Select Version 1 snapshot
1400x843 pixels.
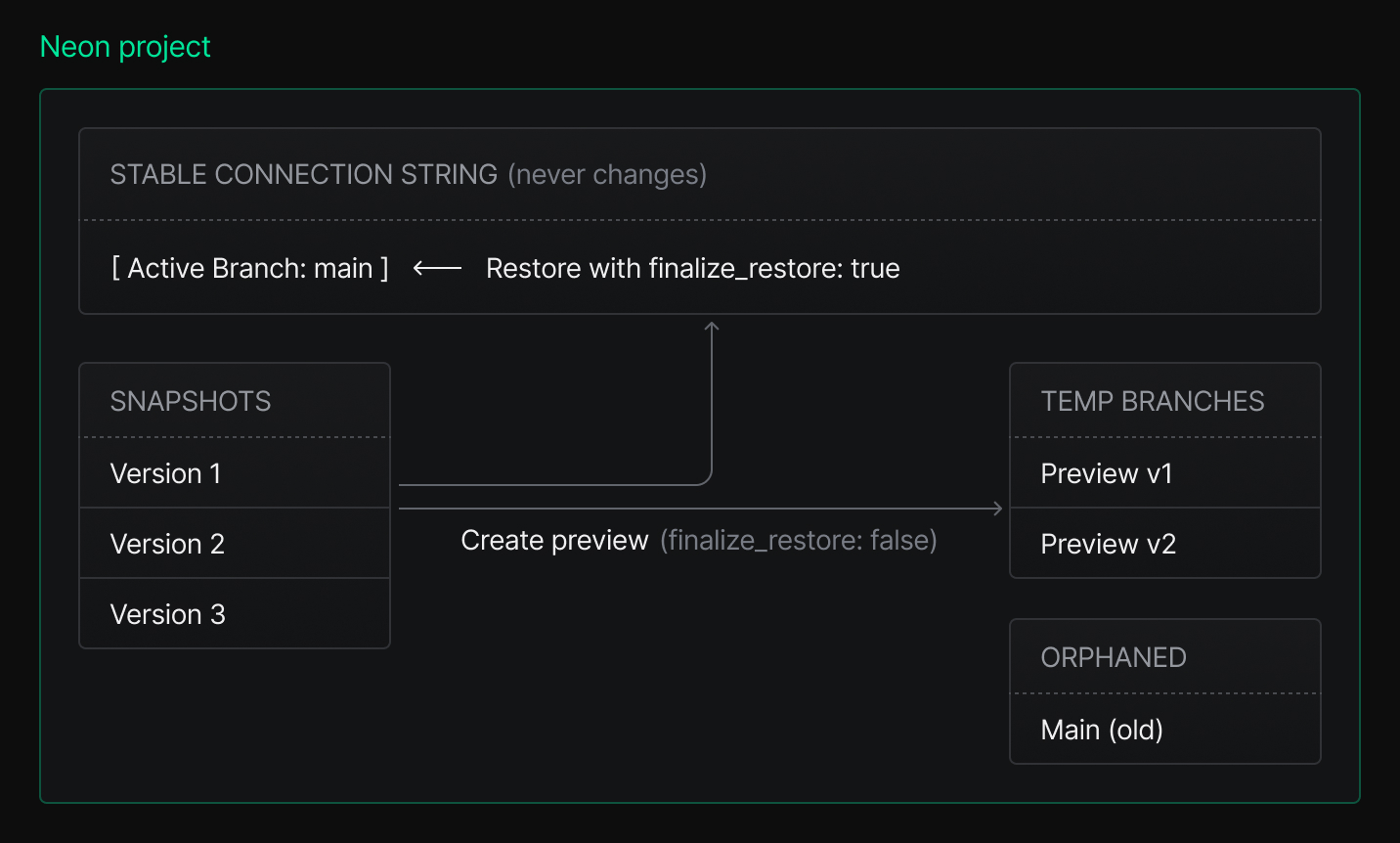pyautogui.click(x=166, y=473)
